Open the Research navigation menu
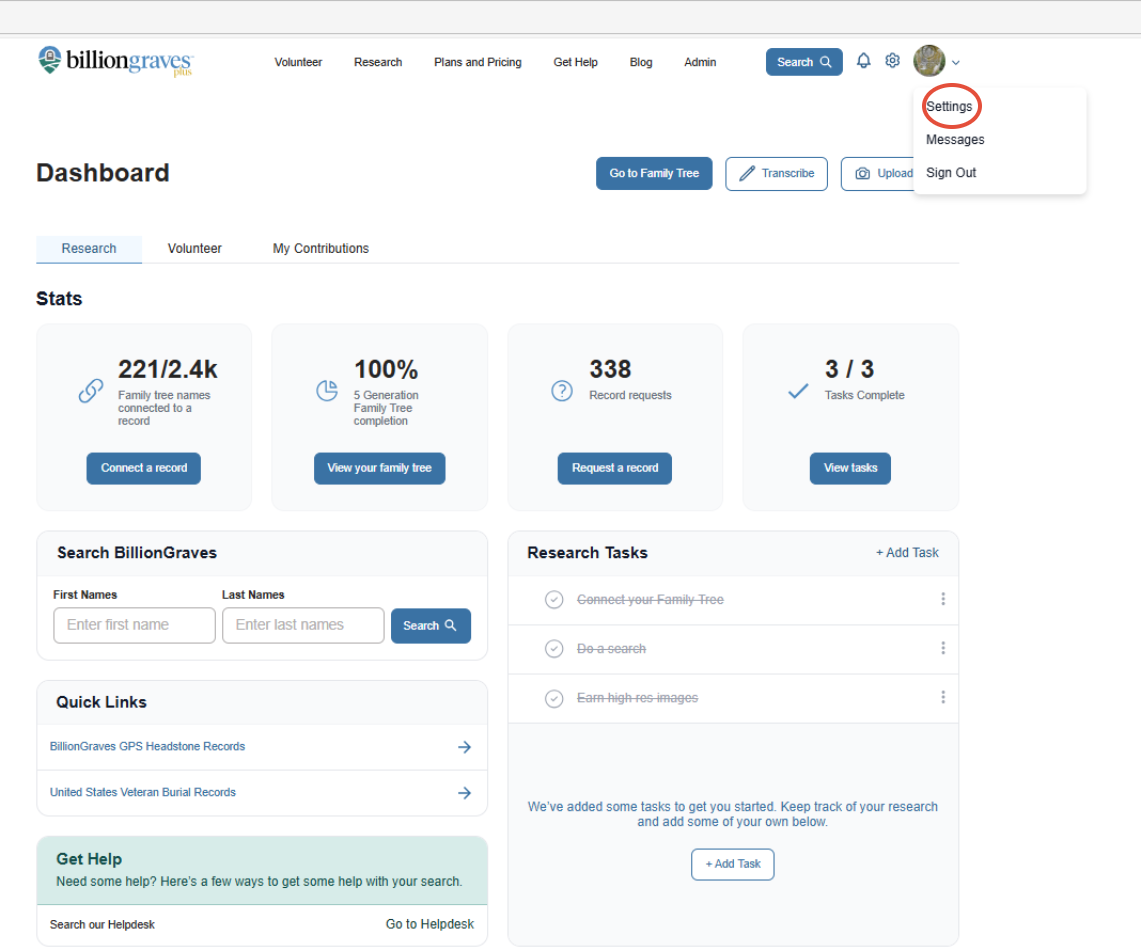1141x951 pixels. tap(378, 62)
